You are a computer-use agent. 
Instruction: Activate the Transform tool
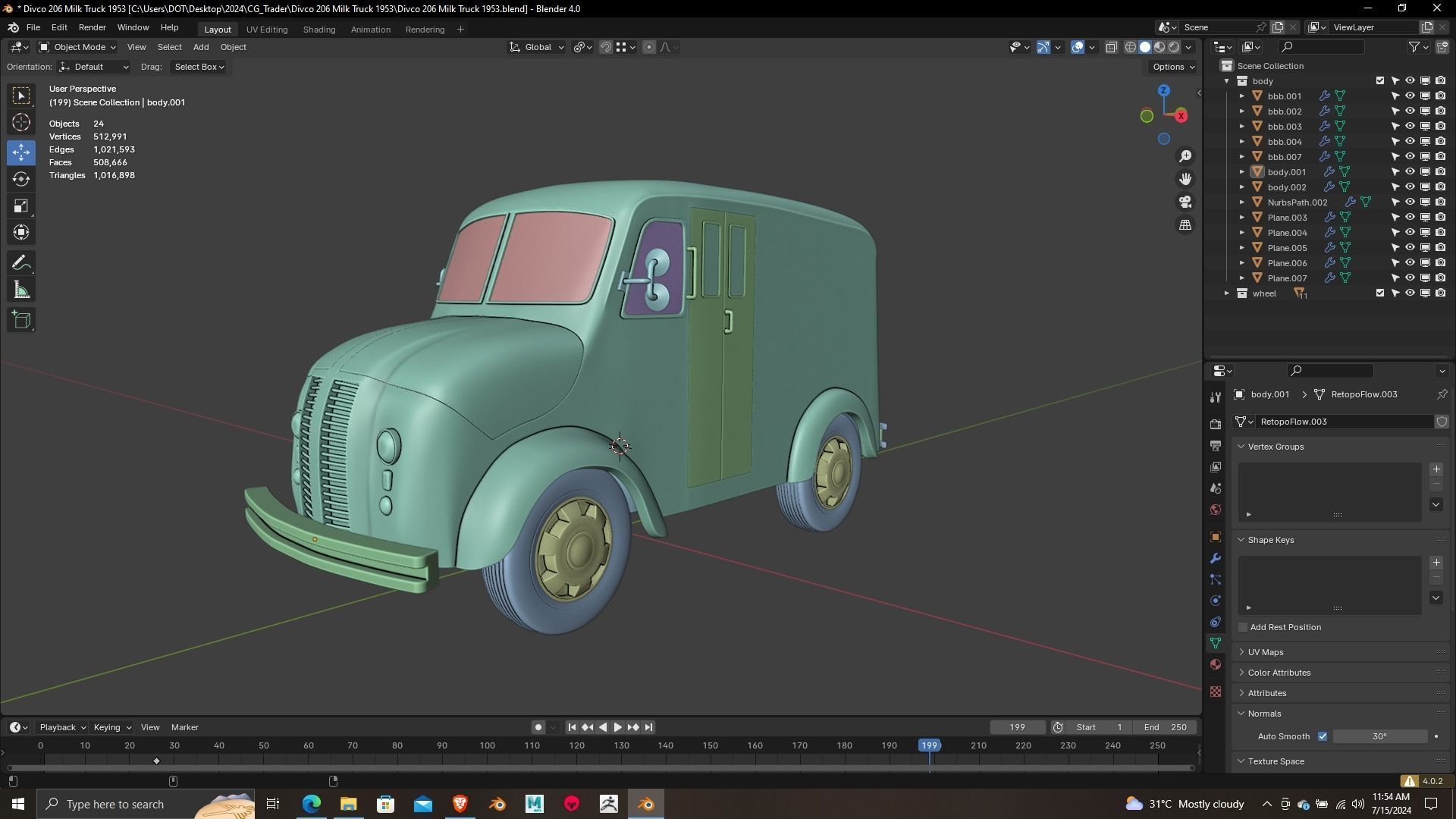(21, 233)
